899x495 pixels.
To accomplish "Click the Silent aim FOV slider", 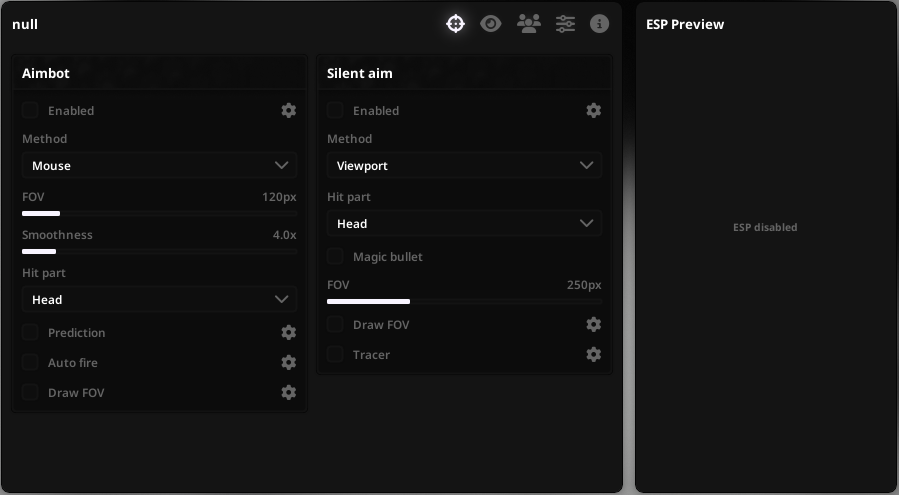I will (464, 301).
